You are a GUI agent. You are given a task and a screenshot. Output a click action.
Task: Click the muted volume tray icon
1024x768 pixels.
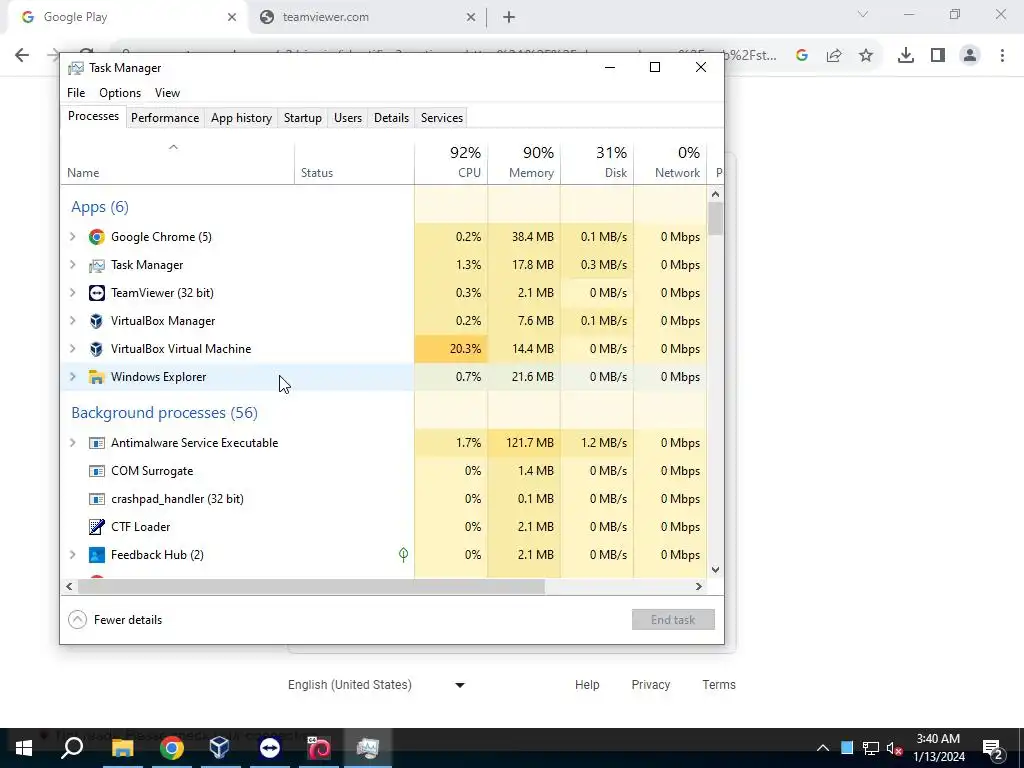click(895, 748)
